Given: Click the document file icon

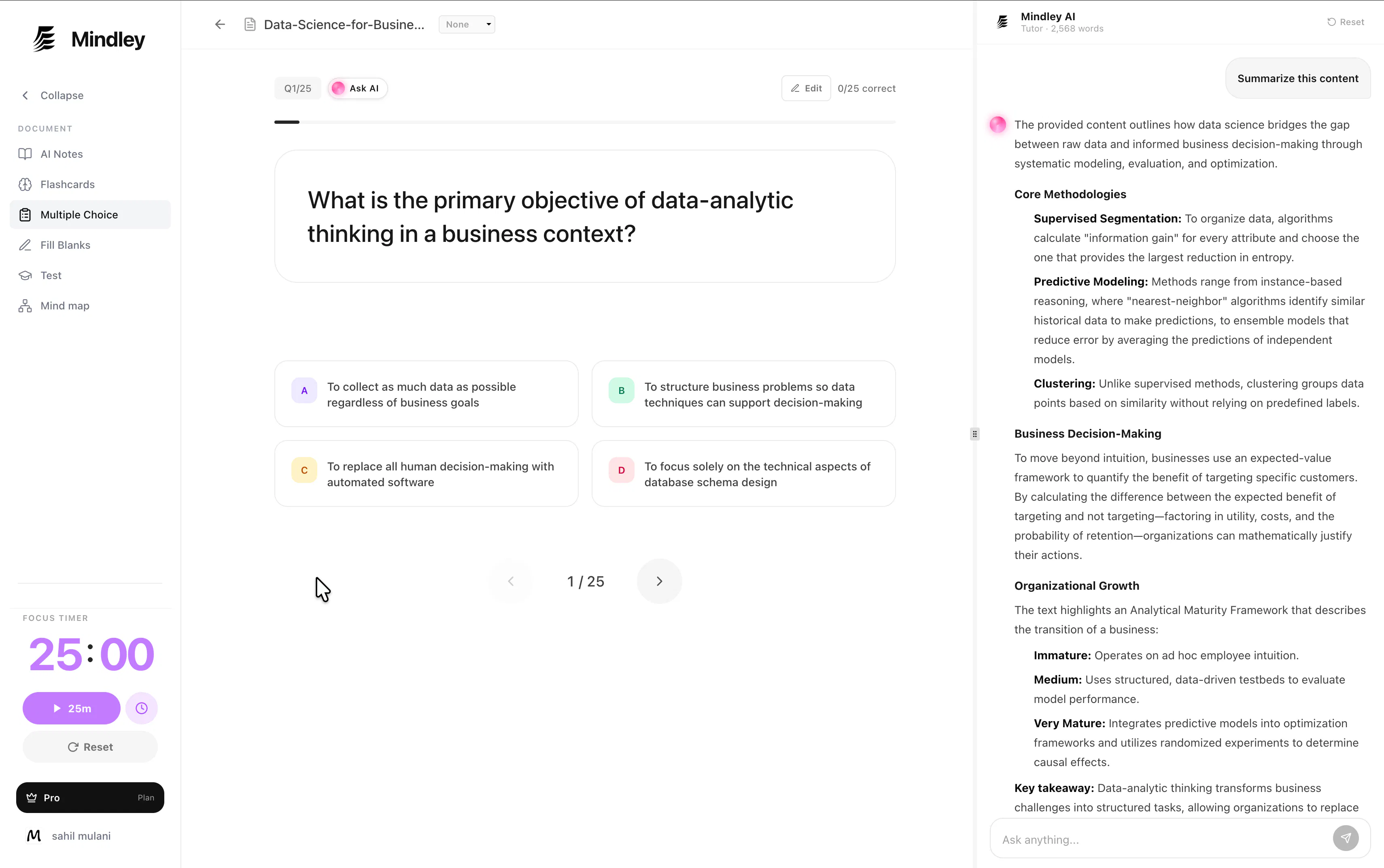Looking at the screenshot, I should pyautogui.click(x=250, y=24).
